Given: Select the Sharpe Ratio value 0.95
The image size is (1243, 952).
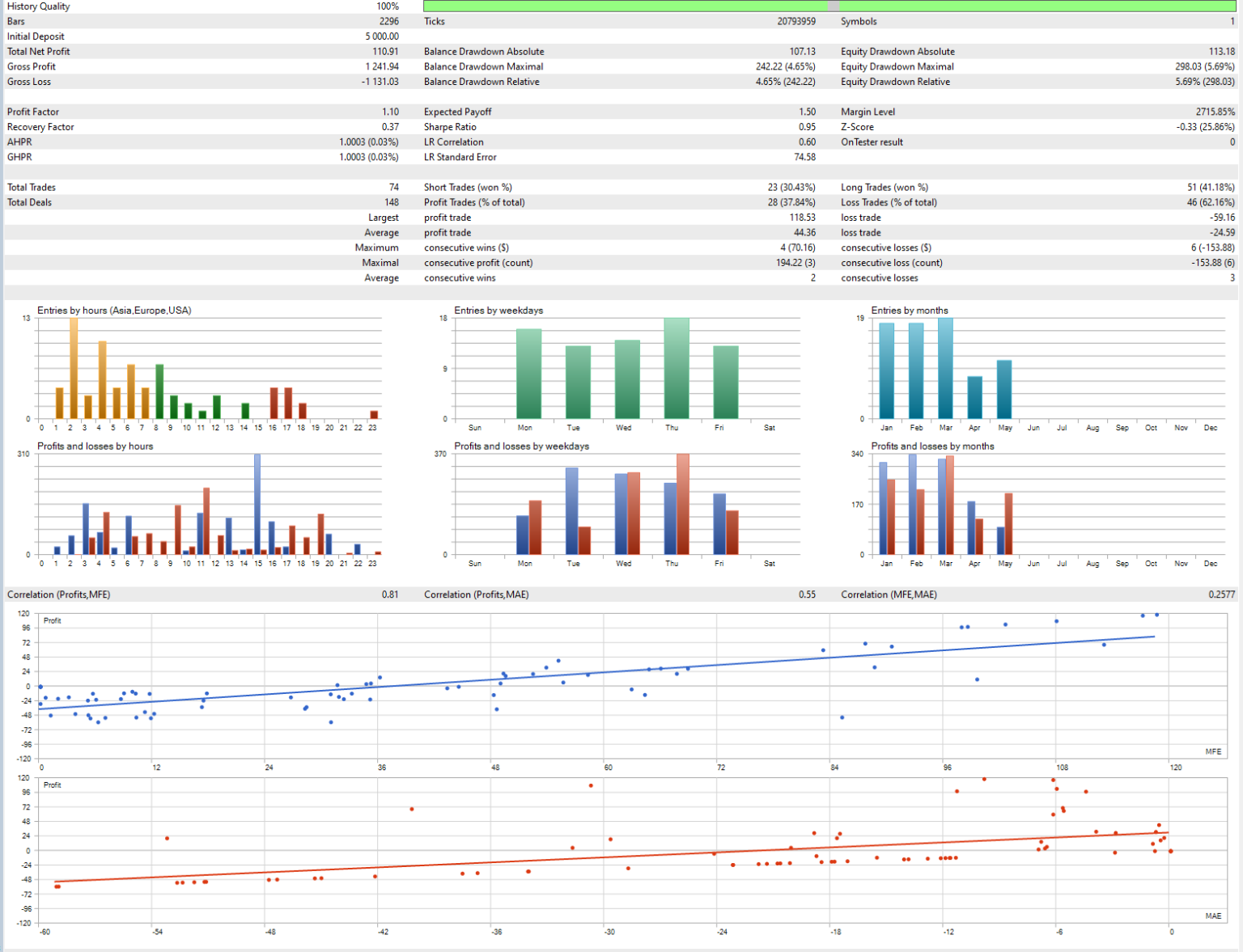Looking at the screenshot, I should pyautogui.click(x=807, y=127).
